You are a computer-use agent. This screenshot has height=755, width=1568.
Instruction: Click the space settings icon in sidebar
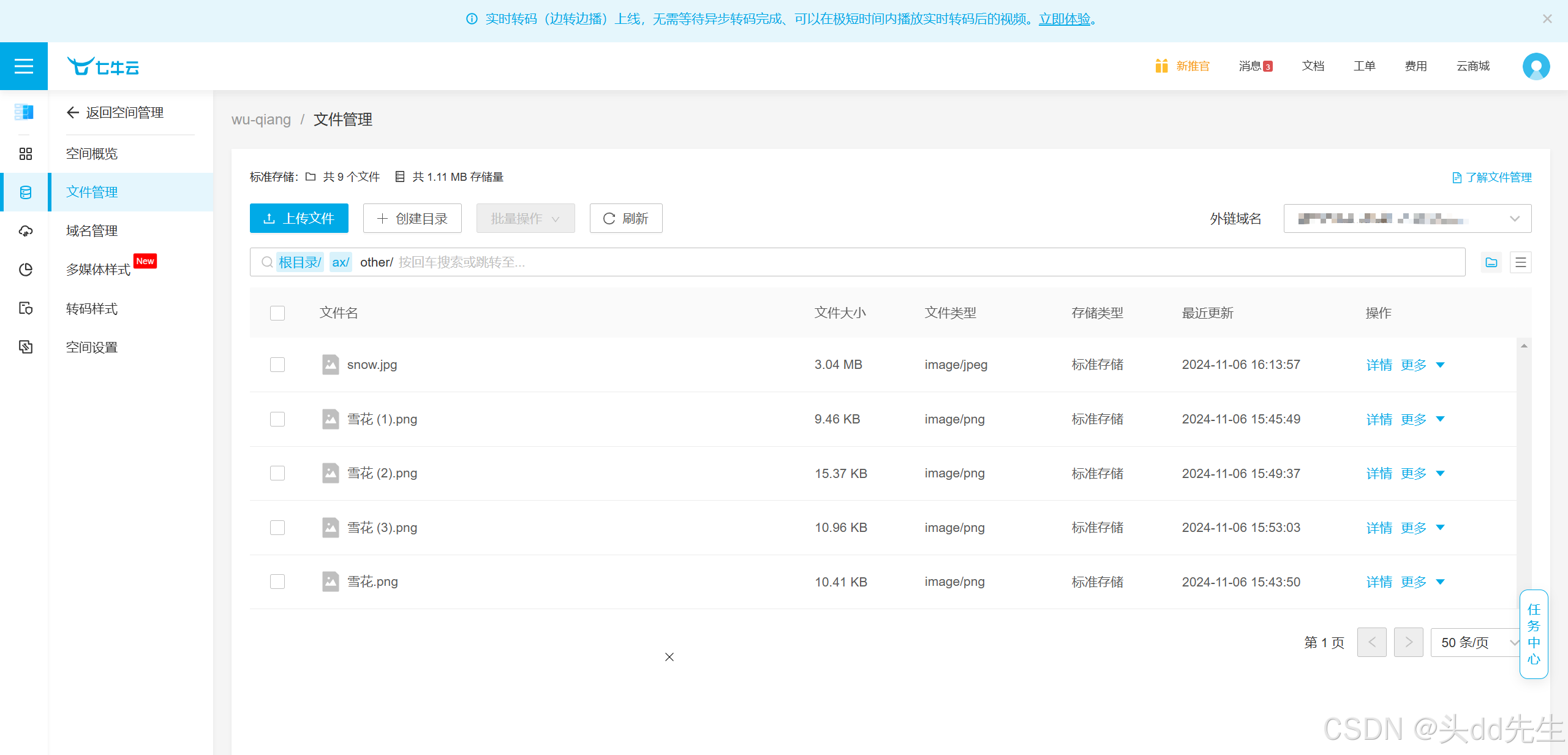click(25, 347)
